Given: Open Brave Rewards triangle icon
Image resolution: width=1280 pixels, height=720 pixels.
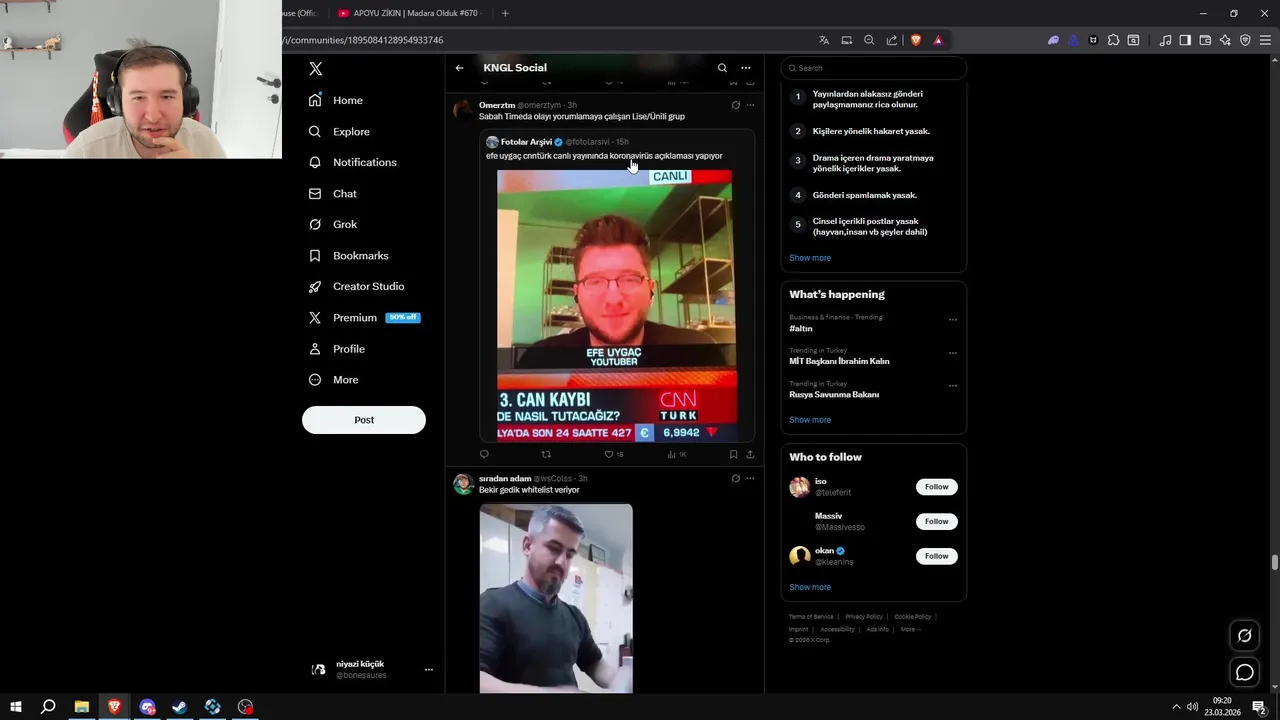Looking at the screenshot, I should pos(938,40).
